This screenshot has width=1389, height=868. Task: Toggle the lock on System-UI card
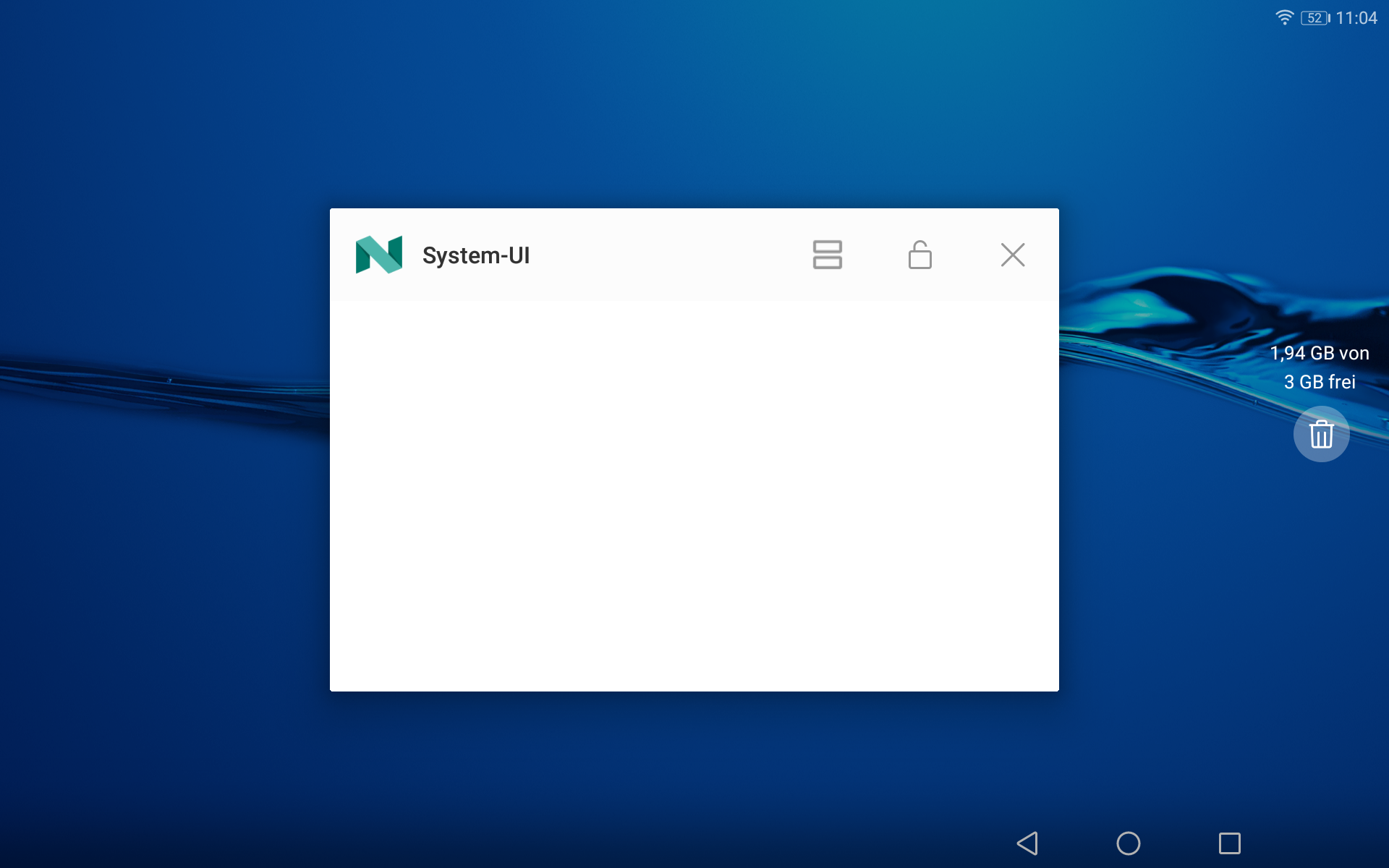[919, 255]
